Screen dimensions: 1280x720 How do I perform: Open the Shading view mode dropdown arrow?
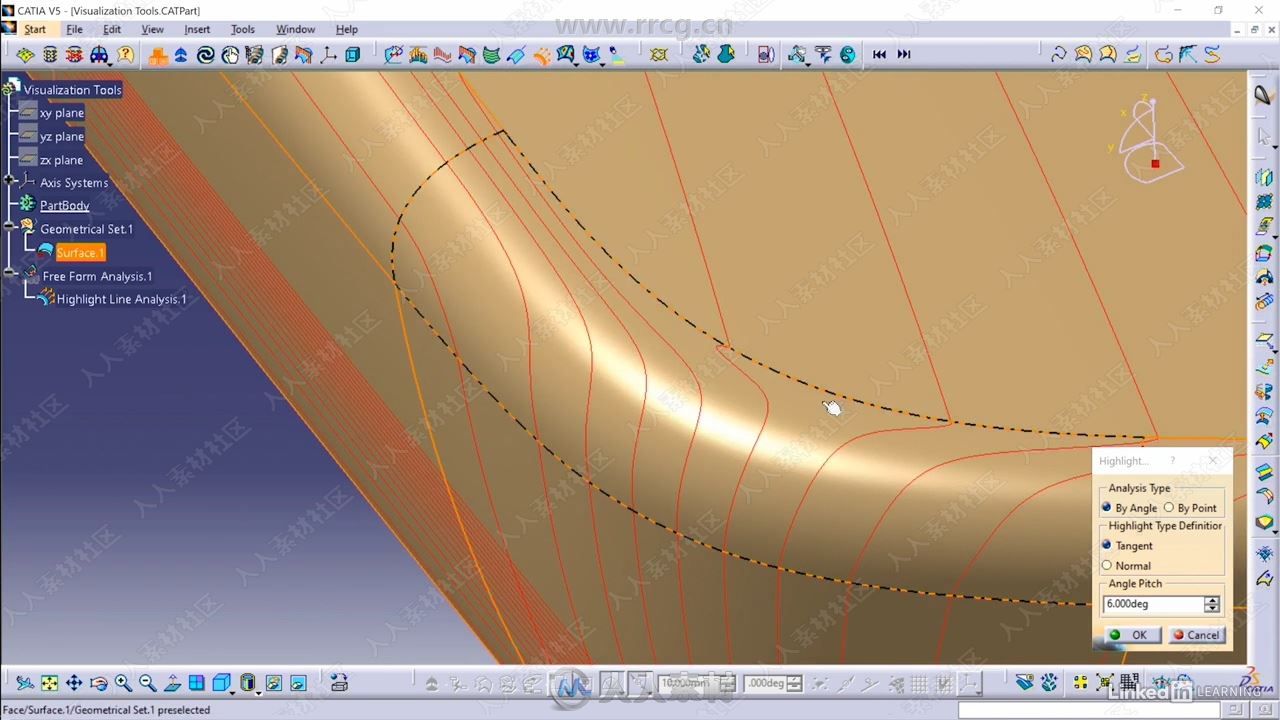point(258,691)
